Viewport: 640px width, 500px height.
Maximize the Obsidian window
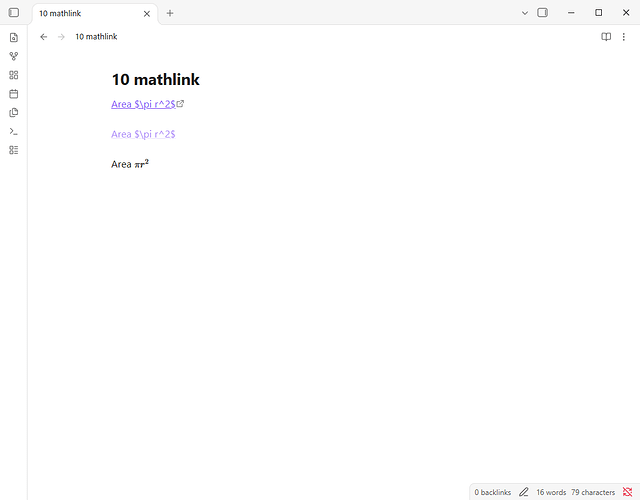(x=598, y=13)
